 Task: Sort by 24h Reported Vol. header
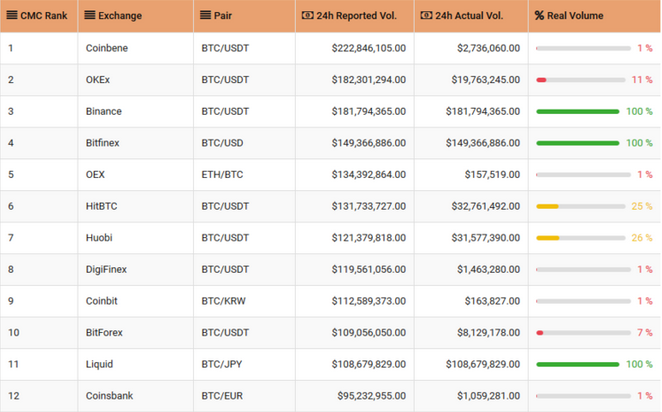pos(357,16)
